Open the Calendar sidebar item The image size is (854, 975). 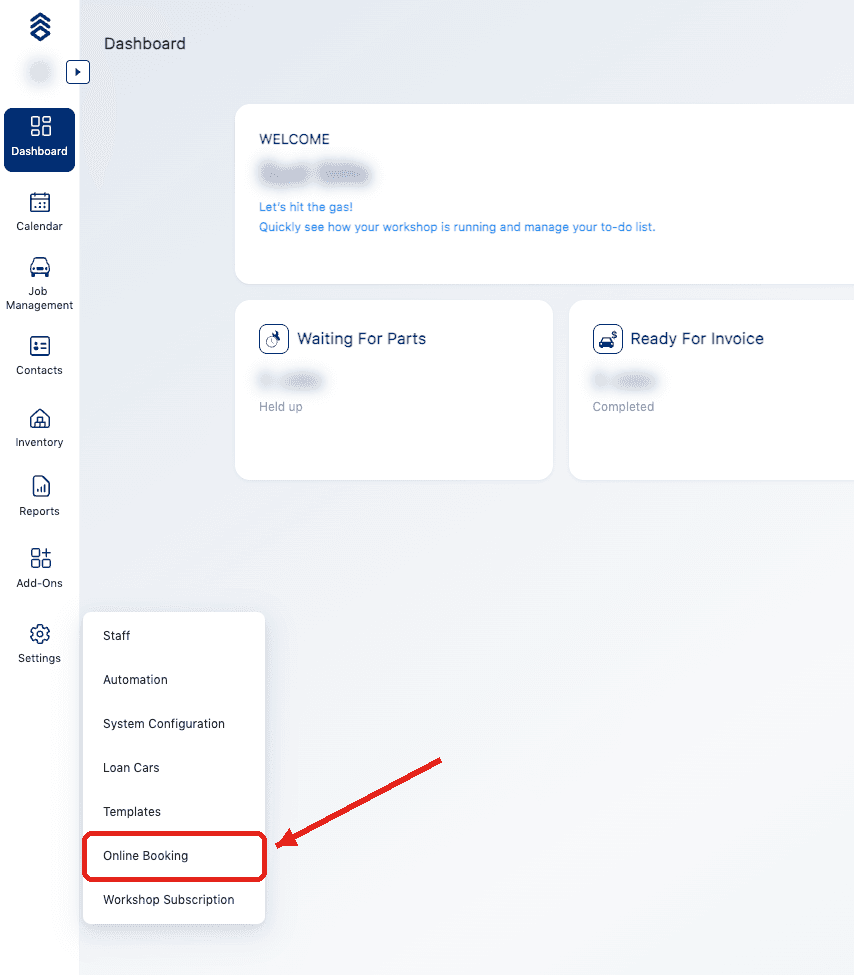39,212
